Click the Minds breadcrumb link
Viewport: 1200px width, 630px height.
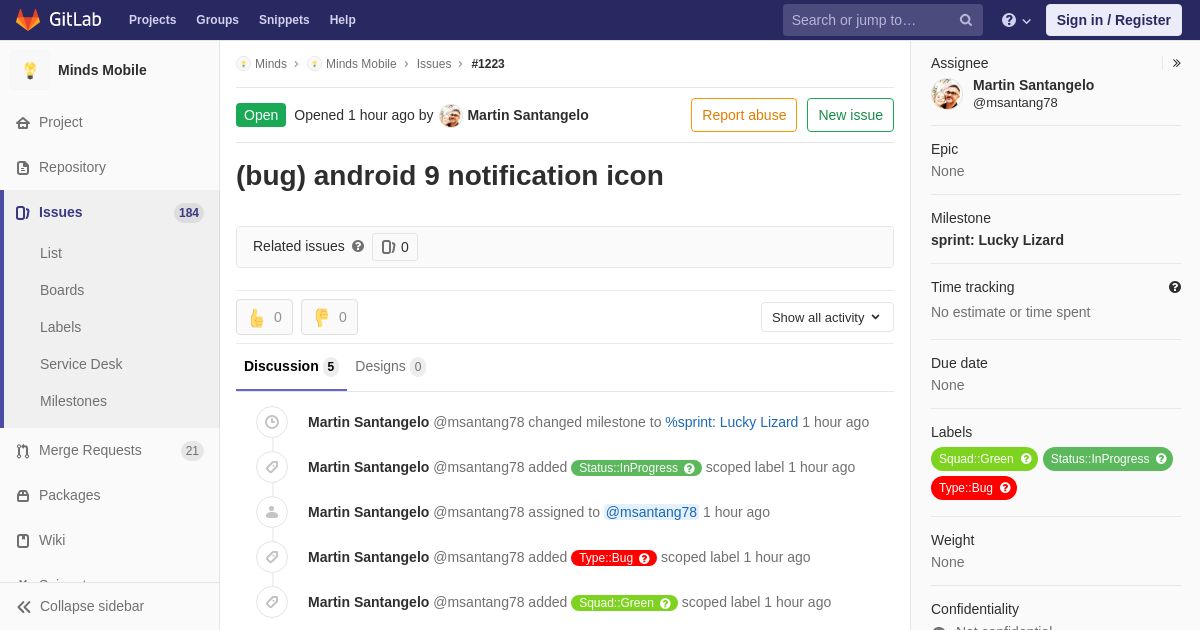coord(271,64)
